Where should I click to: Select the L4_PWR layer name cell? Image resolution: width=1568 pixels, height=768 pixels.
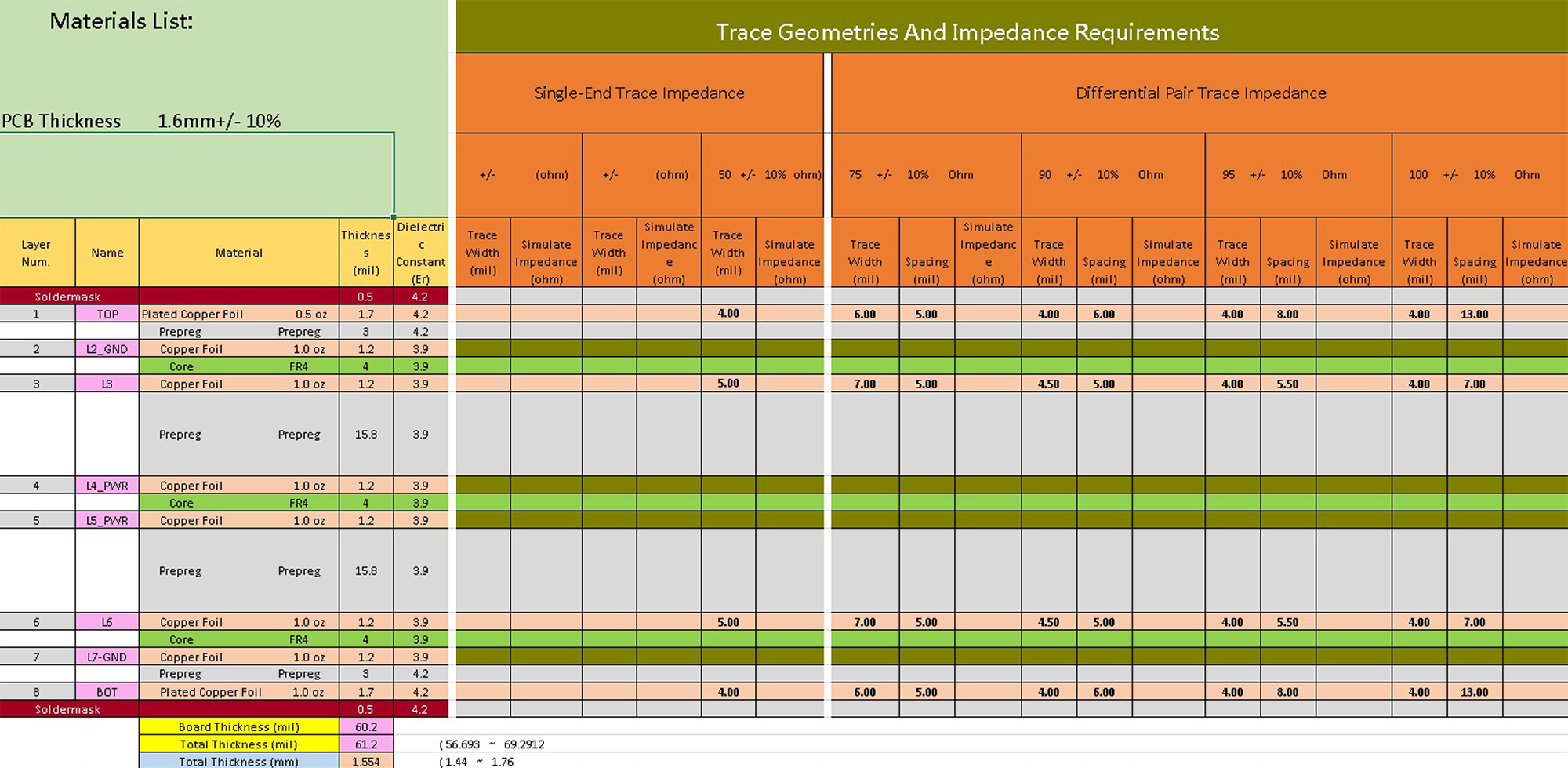tap(107, 486)
